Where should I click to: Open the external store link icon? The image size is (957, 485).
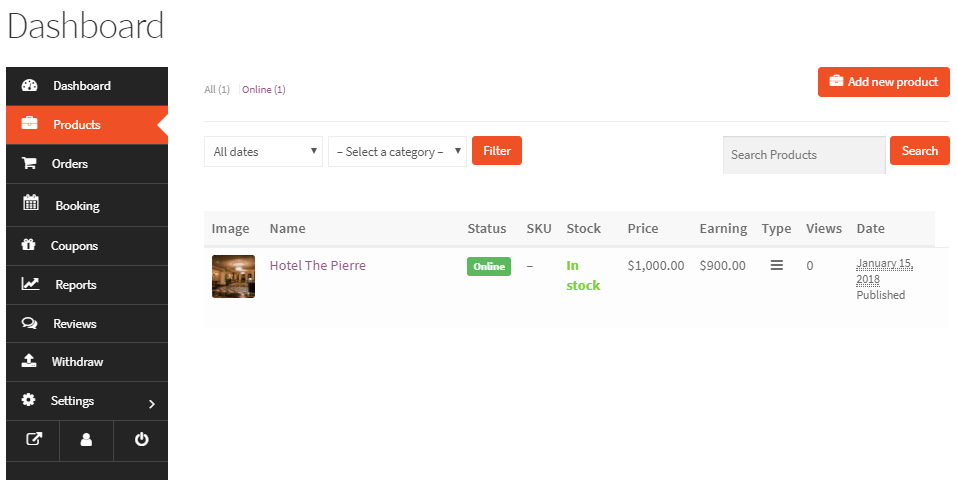[33, 439]
